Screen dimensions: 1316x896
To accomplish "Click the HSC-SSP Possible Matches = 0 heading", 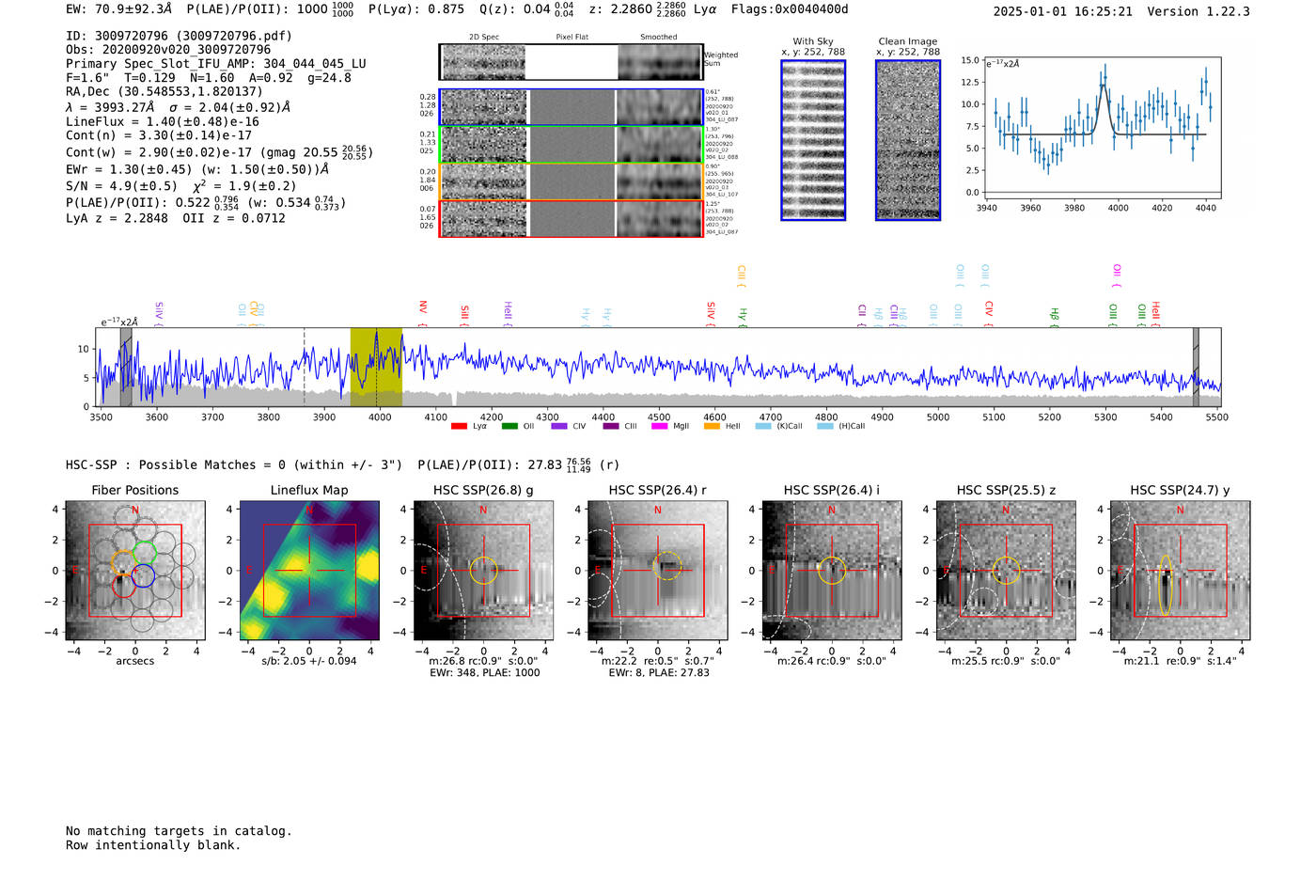I will click(234, 465).
